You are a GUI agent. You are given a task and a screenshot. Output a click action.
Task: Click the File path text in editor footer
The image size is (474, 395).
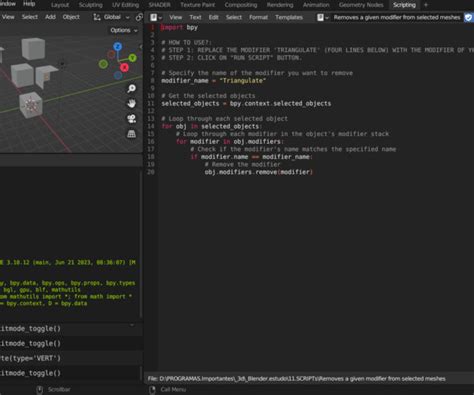pyautogui.click(x=297, y=379)
